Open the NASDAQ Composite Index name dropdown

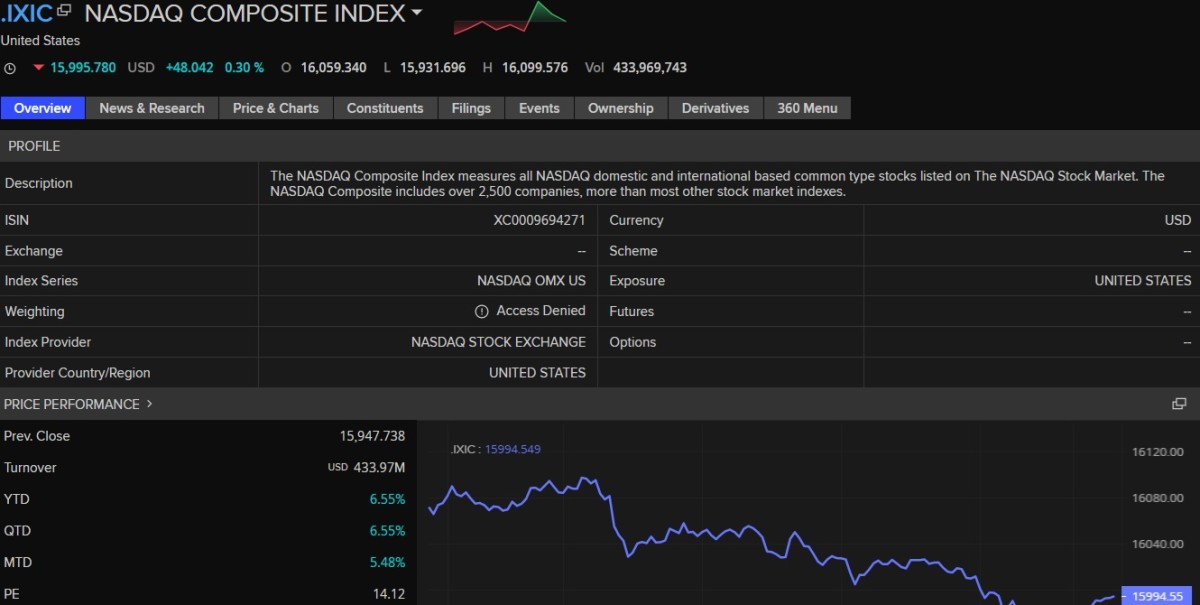click(x=417, y=13)
